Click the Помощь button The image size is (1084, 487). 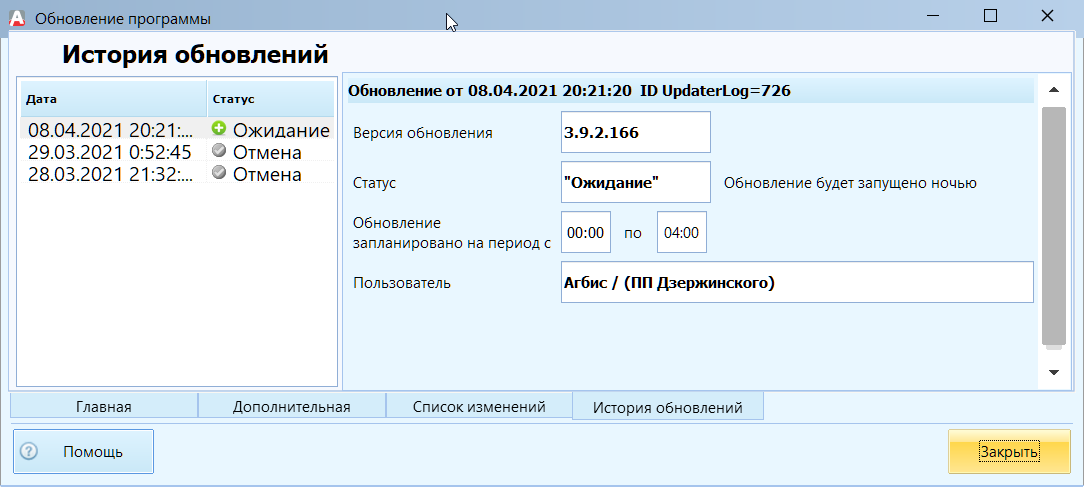pos(84,452)
